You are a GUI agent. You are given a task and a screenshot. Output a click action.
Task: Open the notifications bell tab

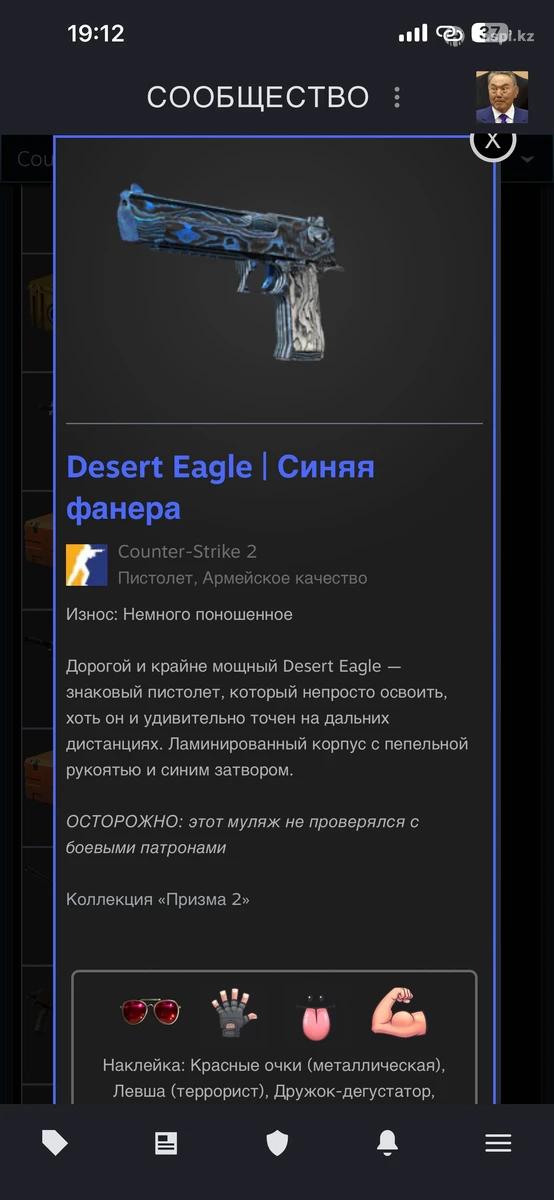pyautogui.click(x=387, y=1143)
